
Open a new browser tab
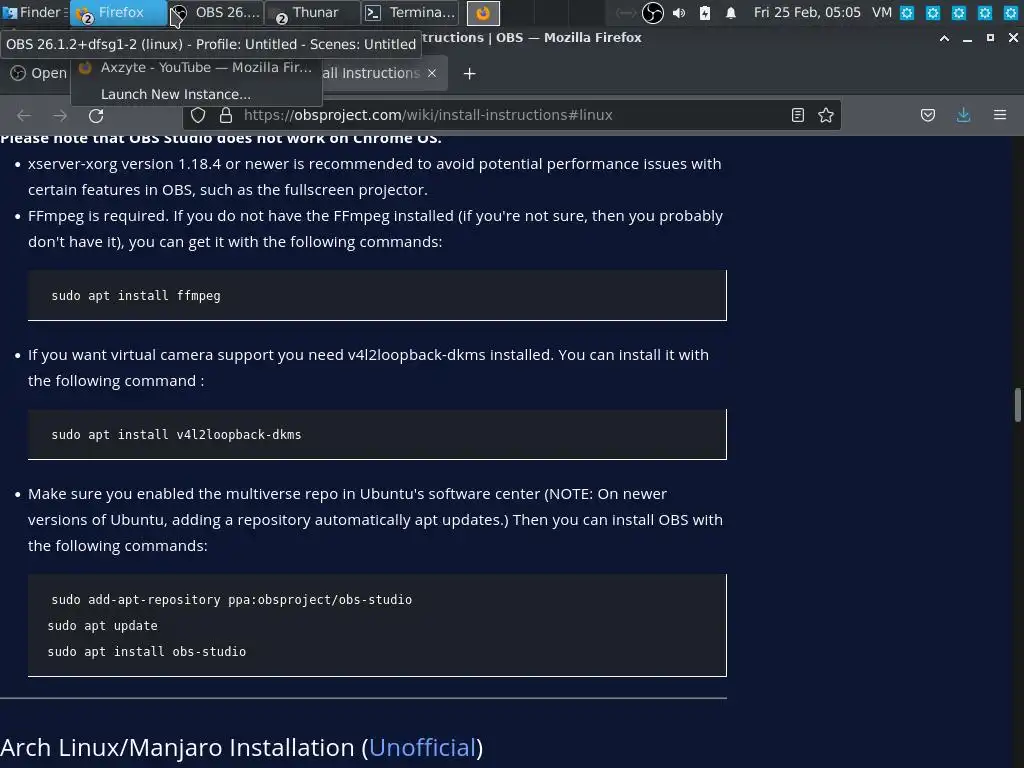[x=470, y=74]
